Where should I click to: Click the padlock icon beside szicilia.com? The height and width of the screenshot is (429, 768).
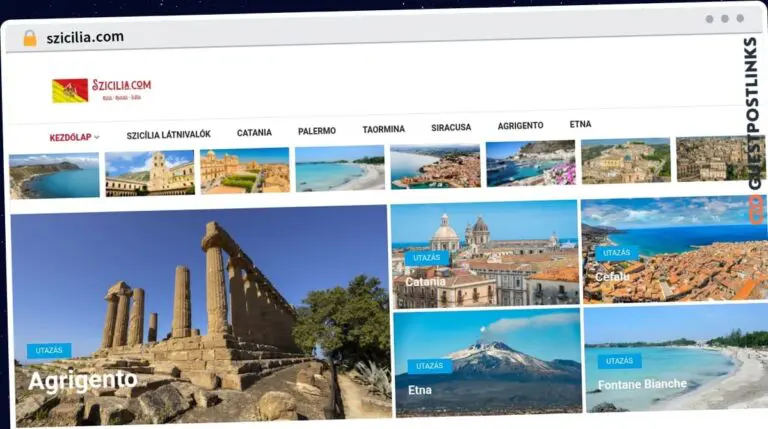30,38
